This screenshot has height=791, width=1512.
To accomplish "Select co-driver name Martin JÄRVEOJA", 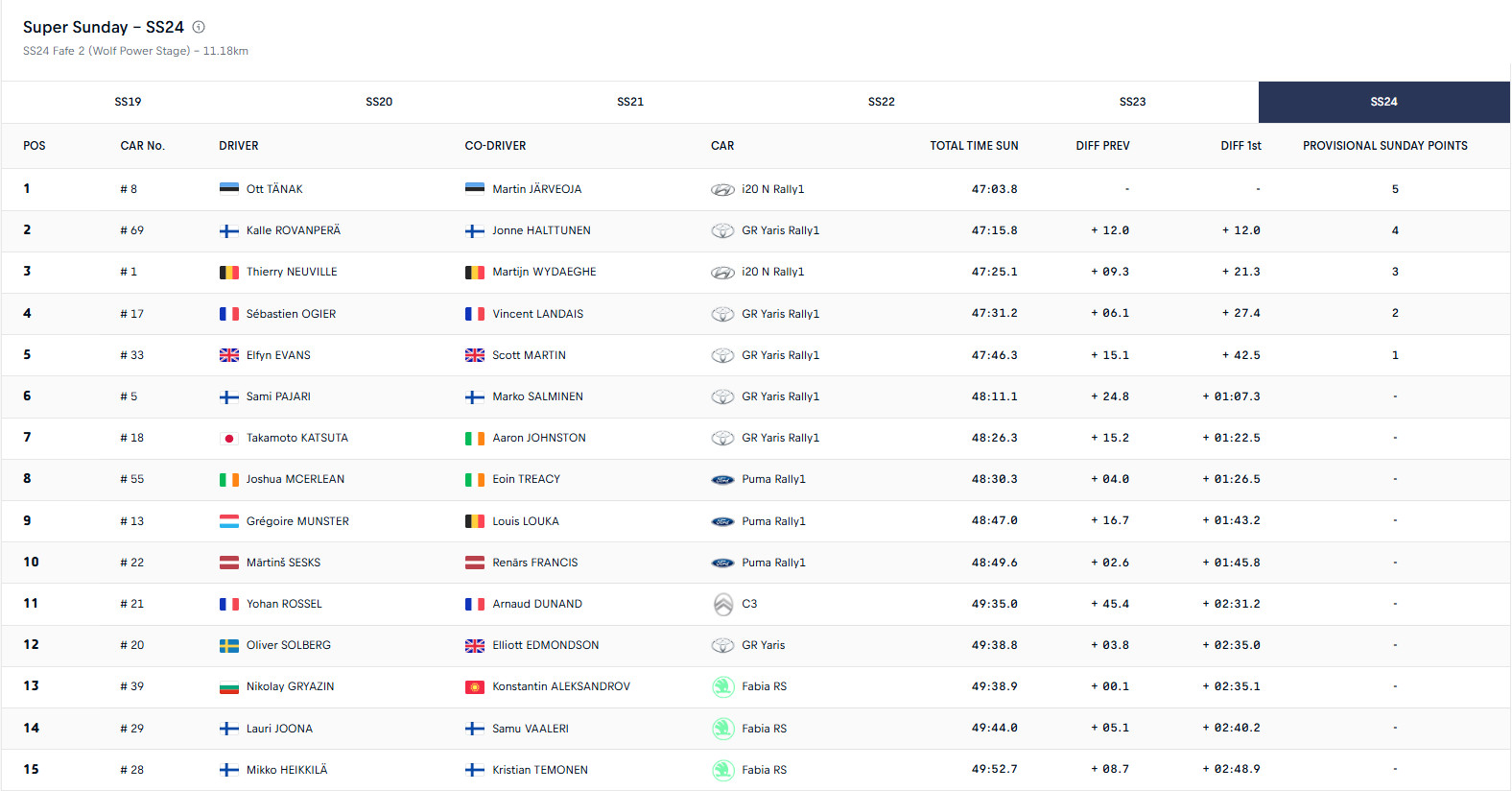I will pos(537,189).
